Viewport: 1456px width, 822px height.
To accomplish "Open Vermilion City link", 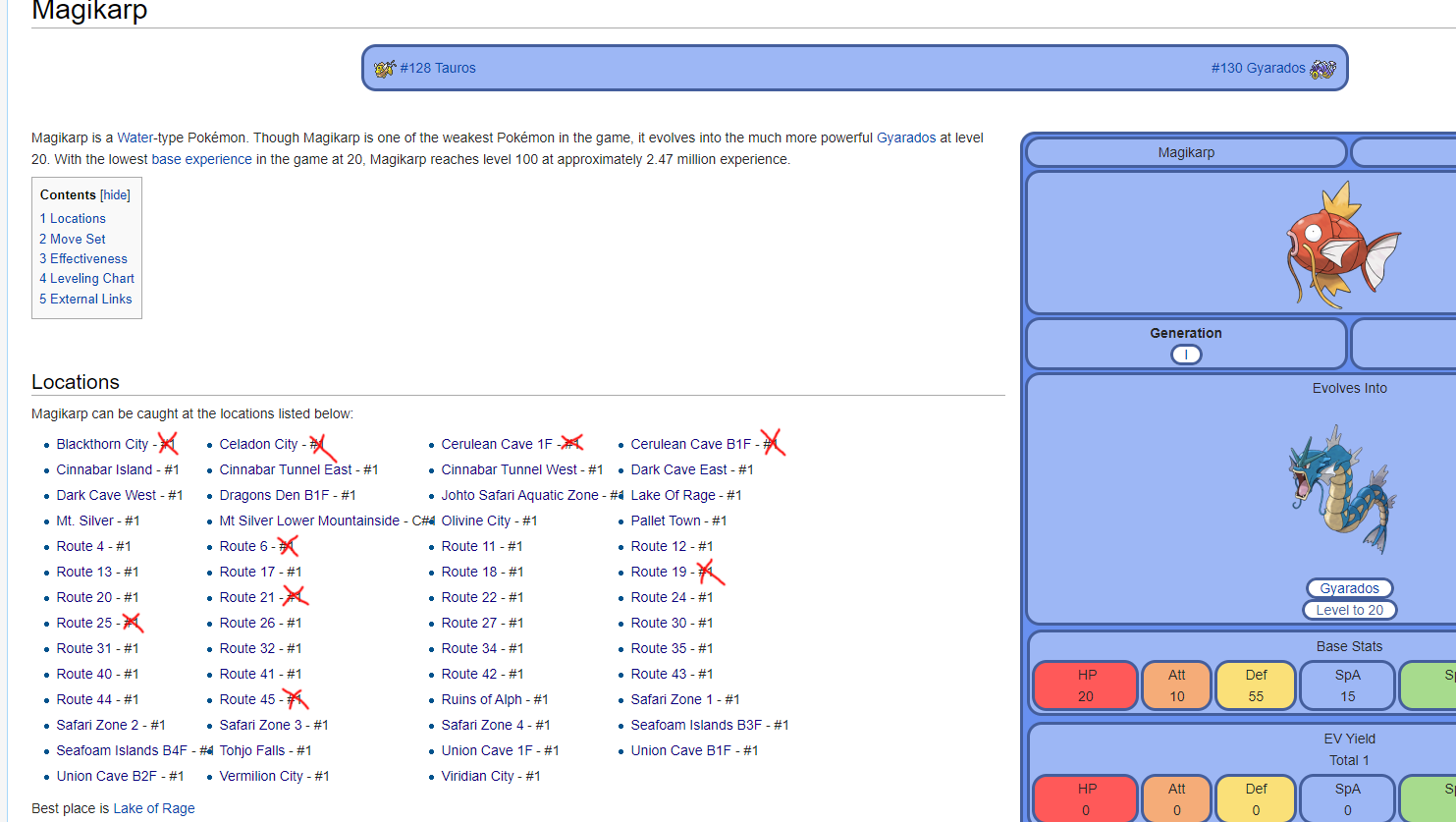I will click(261, 776).
